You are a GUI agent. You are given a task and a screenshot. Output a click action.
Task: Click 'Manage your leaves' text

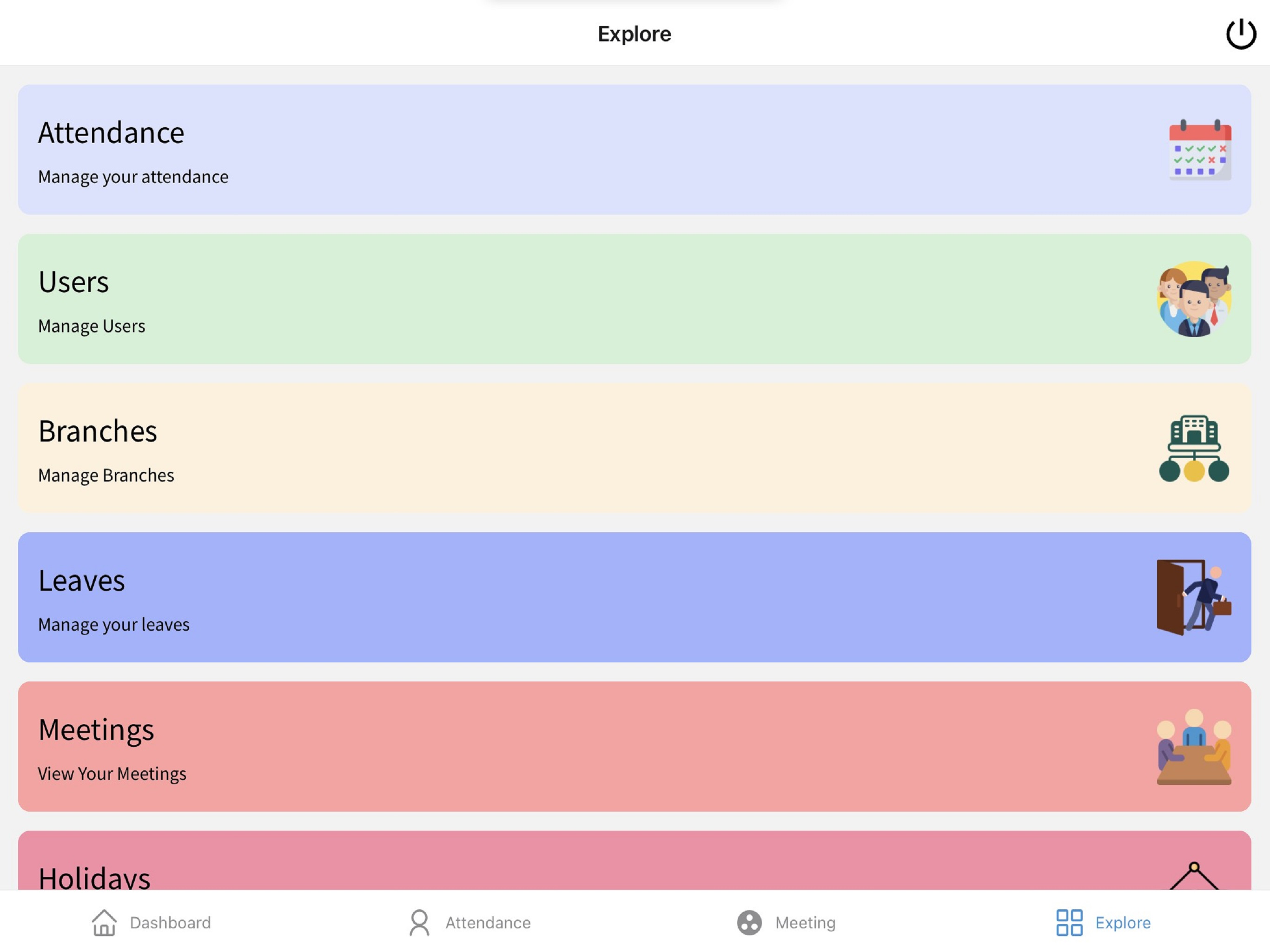(x=114, y=625)
